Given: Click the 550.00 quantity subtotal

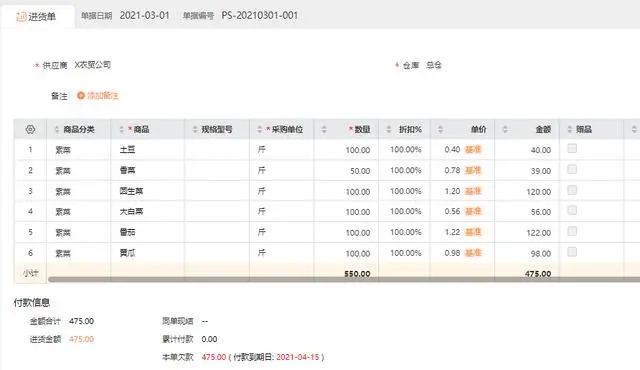Looking at the screenshot, I should [x=357, y=274].
